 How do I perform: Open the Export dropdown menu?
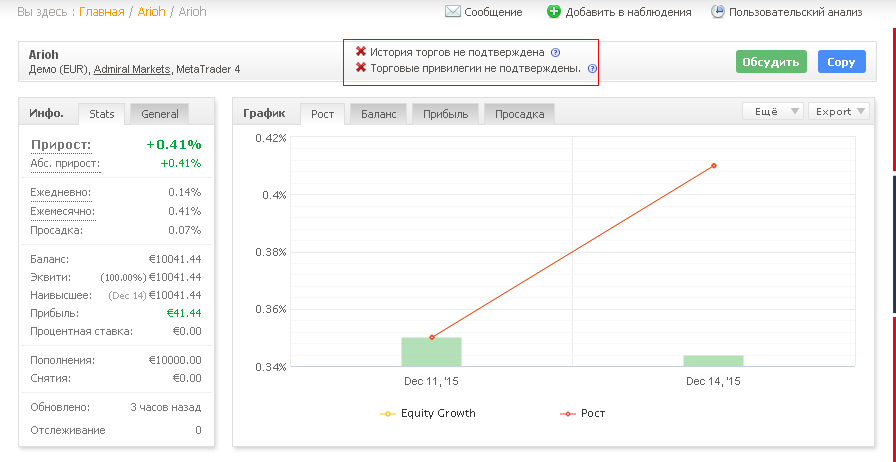tap(839, 111)
